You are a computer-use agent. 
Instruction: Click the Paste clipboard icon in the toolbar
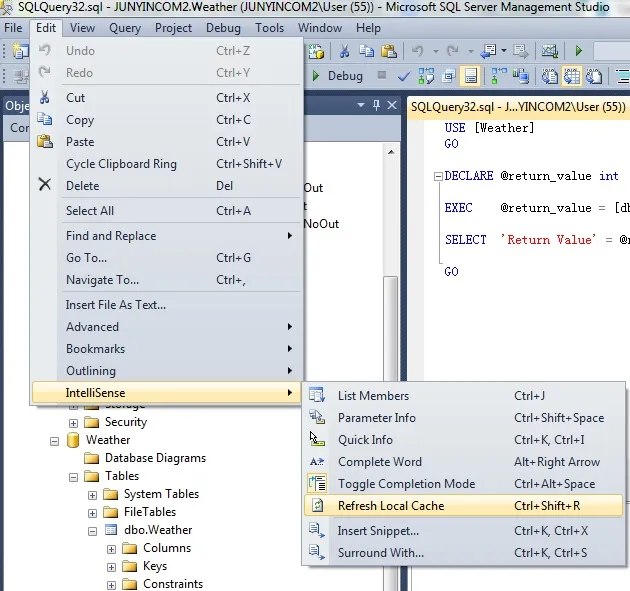(x=389, y=51)
